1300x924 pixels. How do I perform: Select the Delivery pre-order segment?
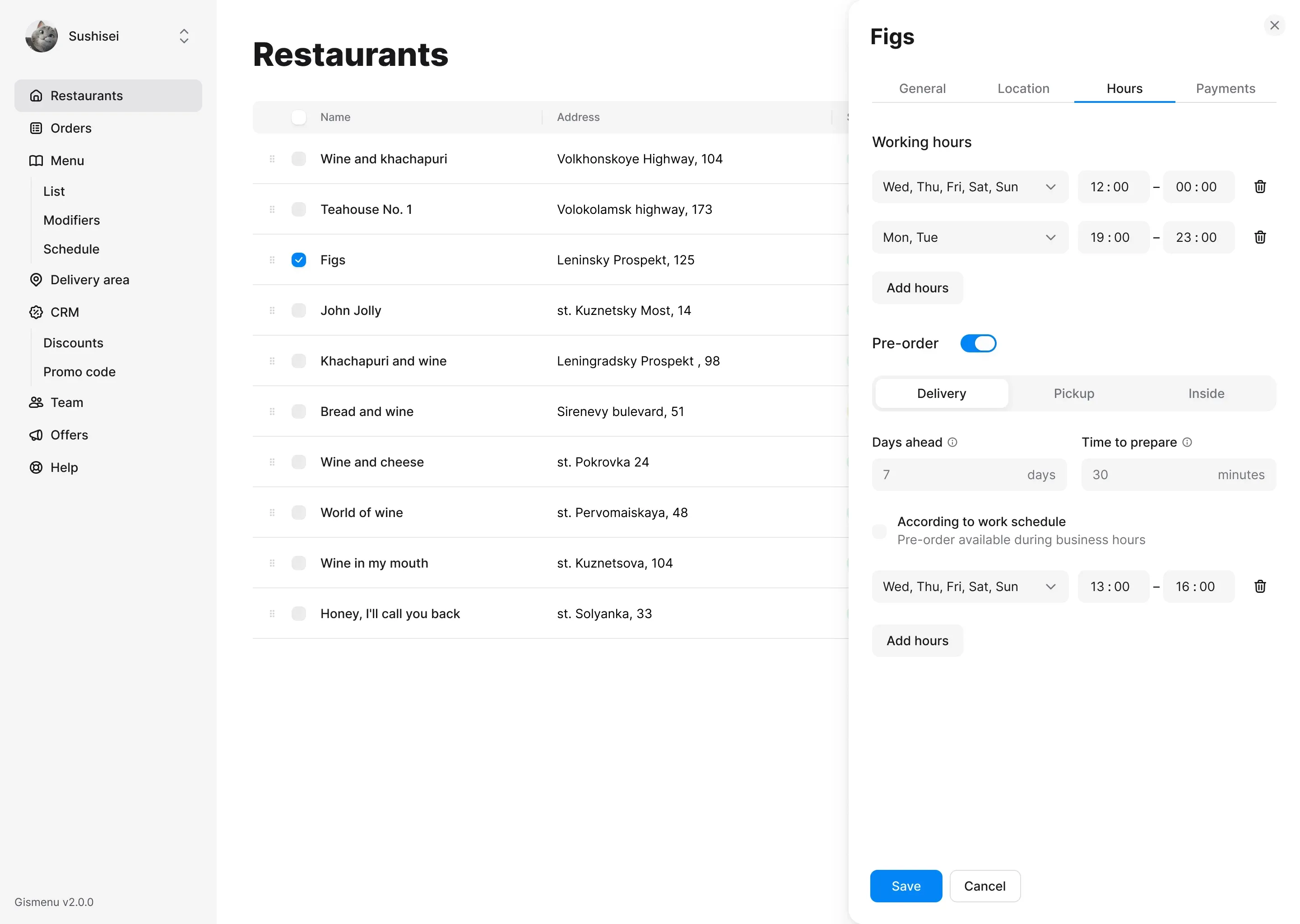pyautogui.click(x=942, y=393)
